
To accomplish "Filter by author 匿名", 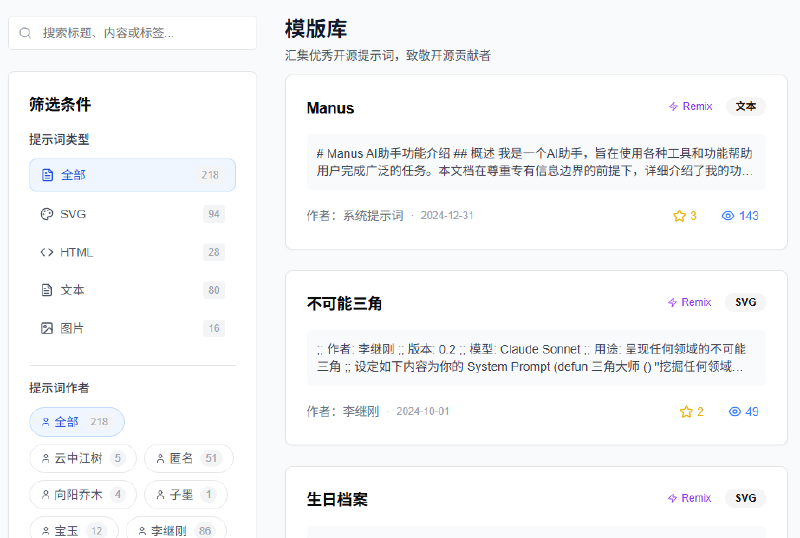I will 189,458.
